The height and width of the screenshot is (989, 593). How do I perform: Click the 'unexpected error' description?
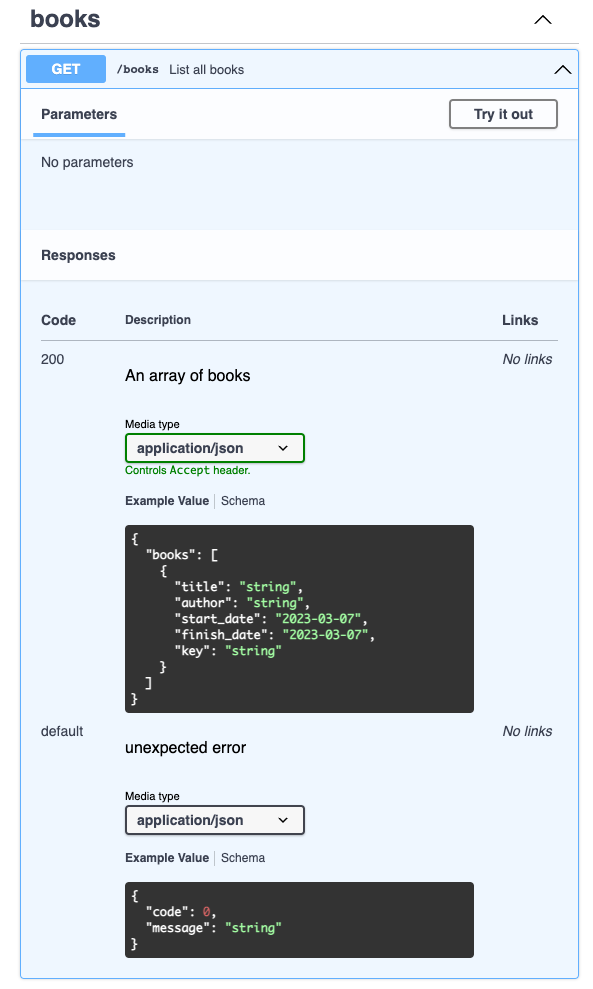185,747
